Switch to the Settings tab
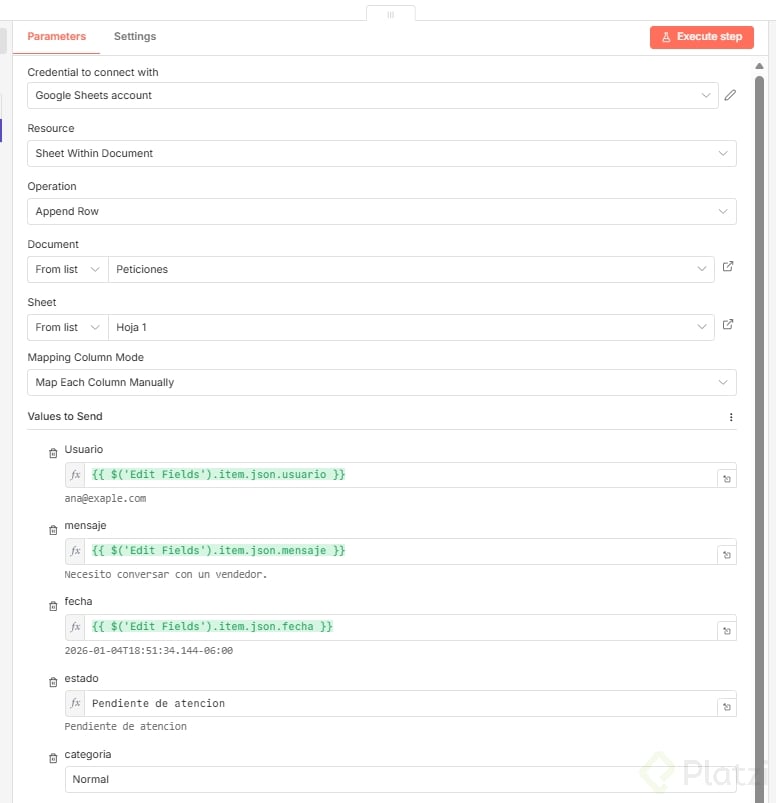The image size is (776, 803). pos(135,36)
